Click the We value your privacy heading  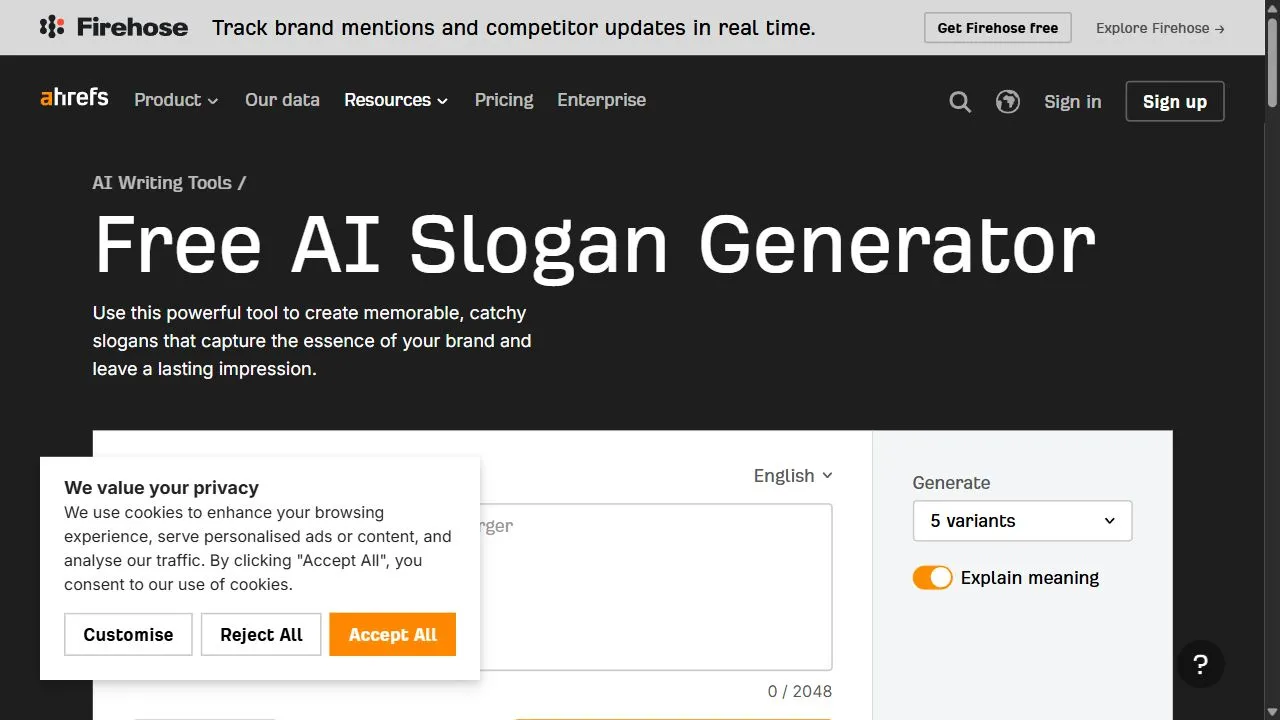click(x=161, y=488)
